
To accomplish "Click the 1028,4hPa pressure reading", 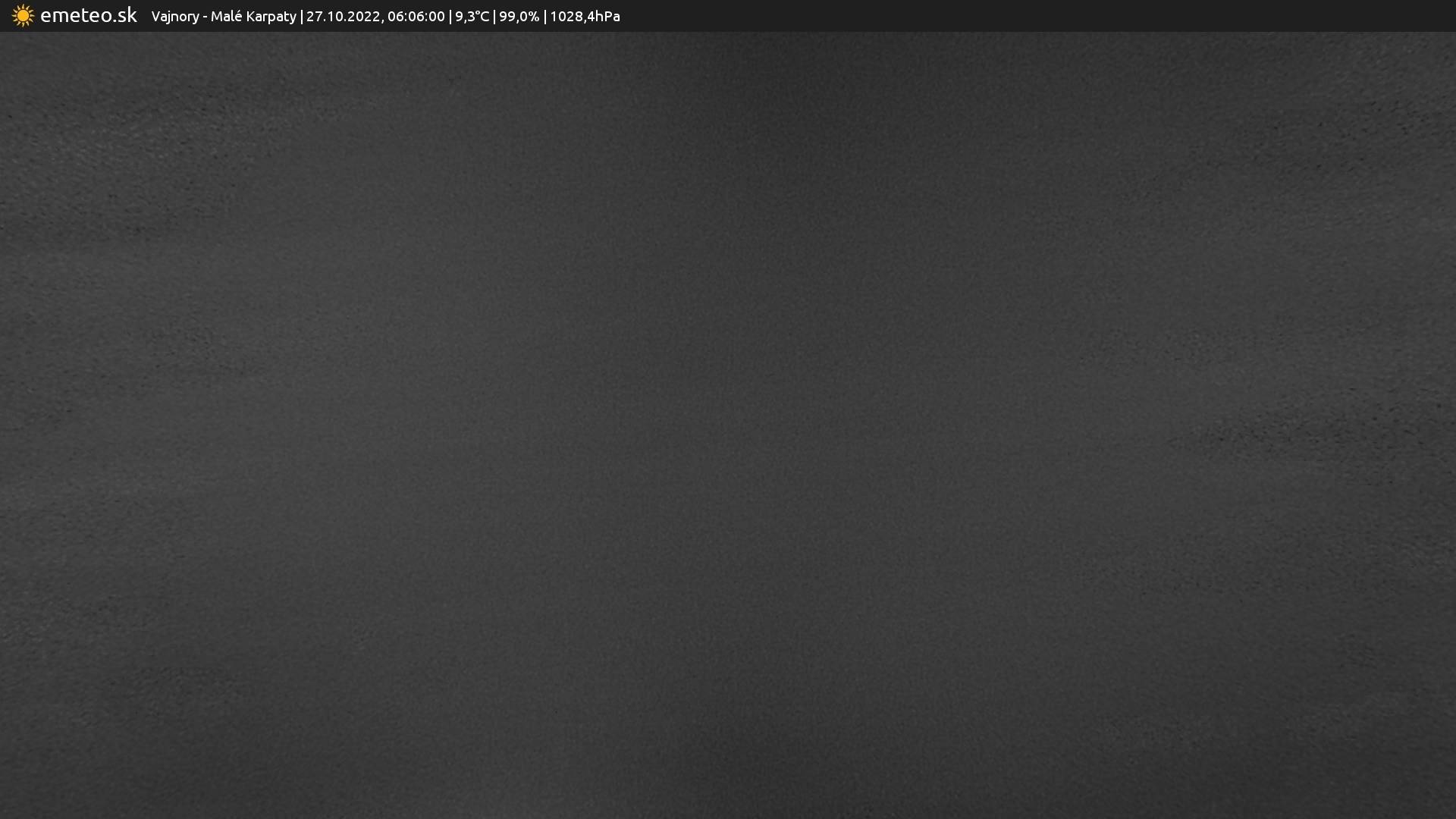I will click(x=585, y=17).
